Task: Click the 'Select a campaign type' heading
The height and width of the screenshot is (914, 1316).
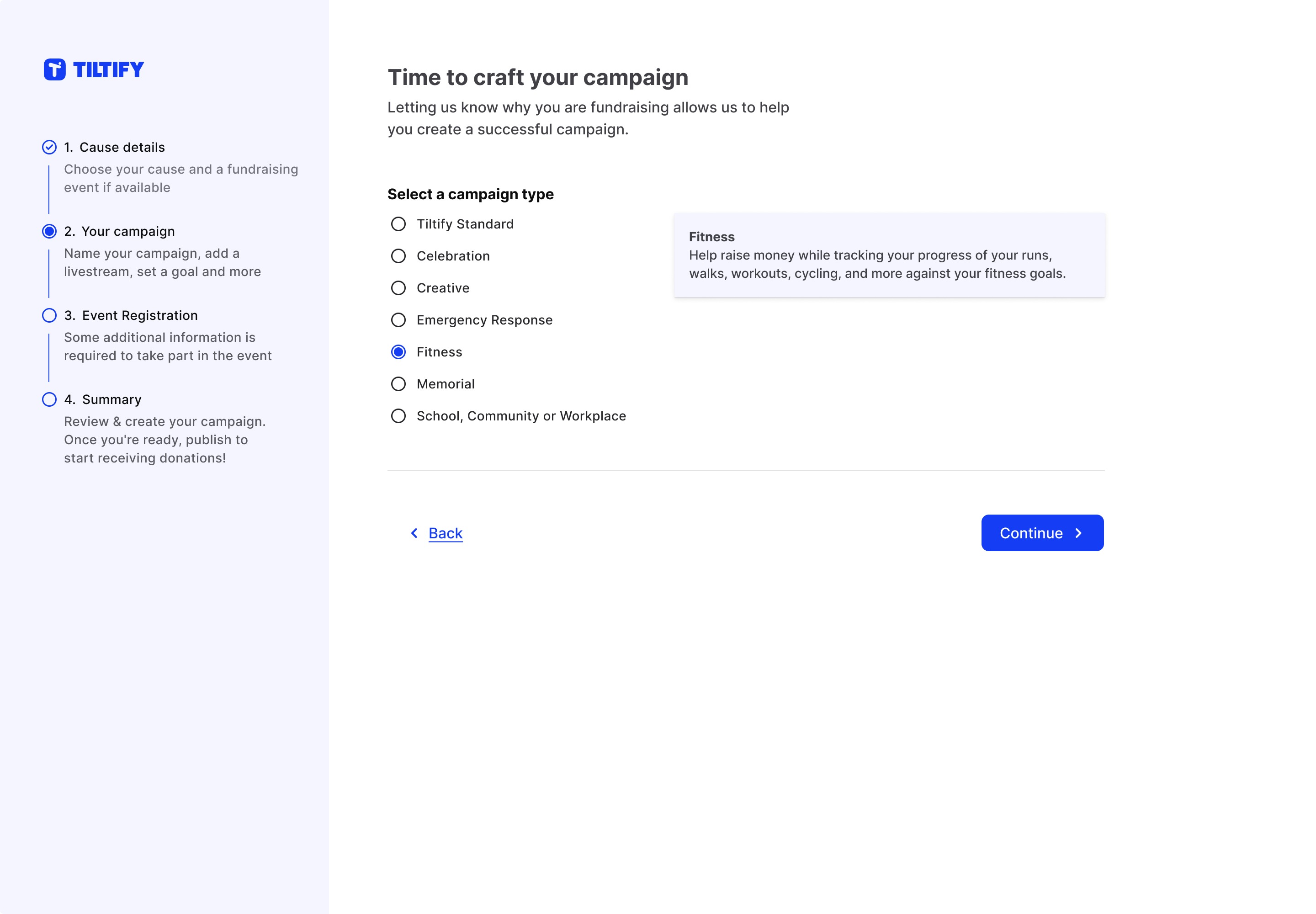Action: [471, 194]
